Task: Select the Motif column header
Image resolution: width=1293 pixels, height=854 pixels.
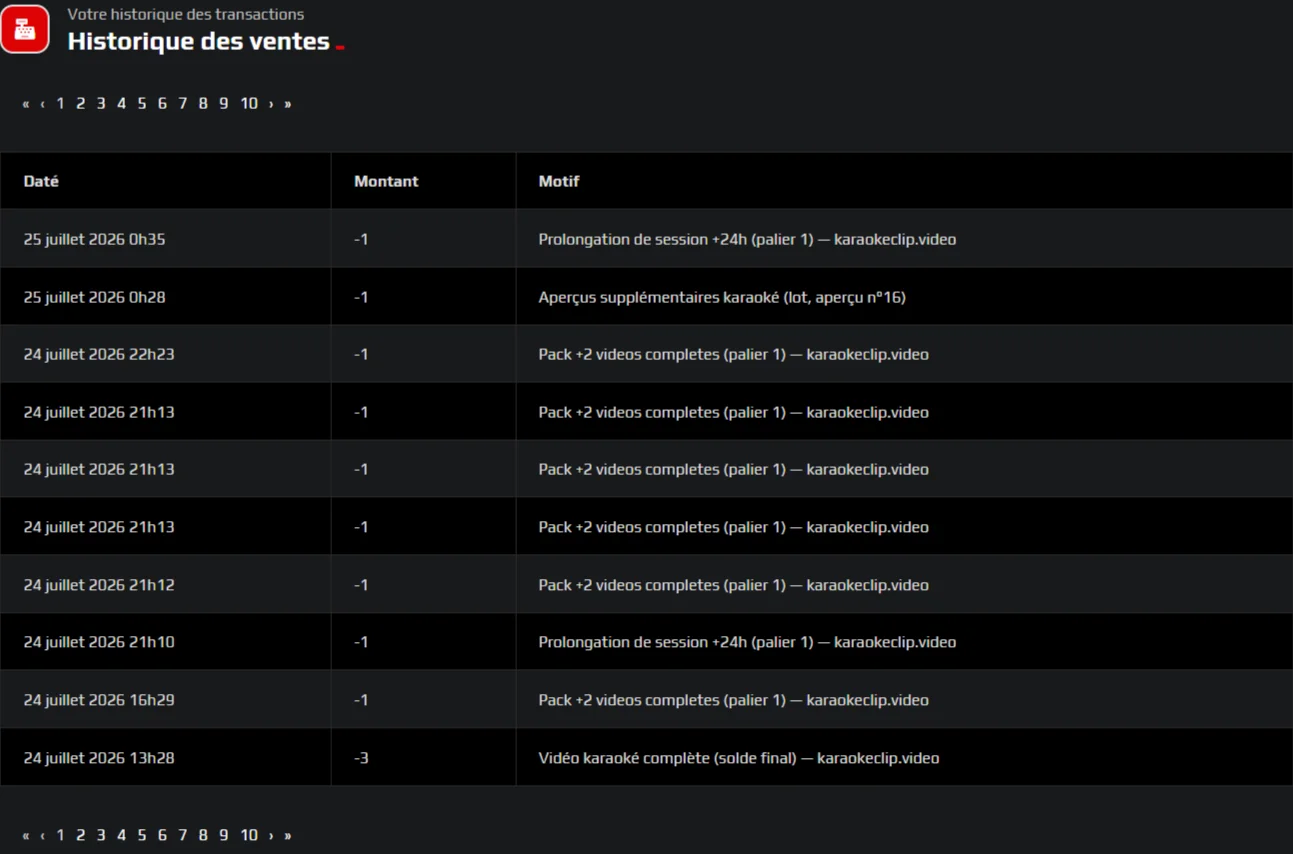Action: coord(559,181)
